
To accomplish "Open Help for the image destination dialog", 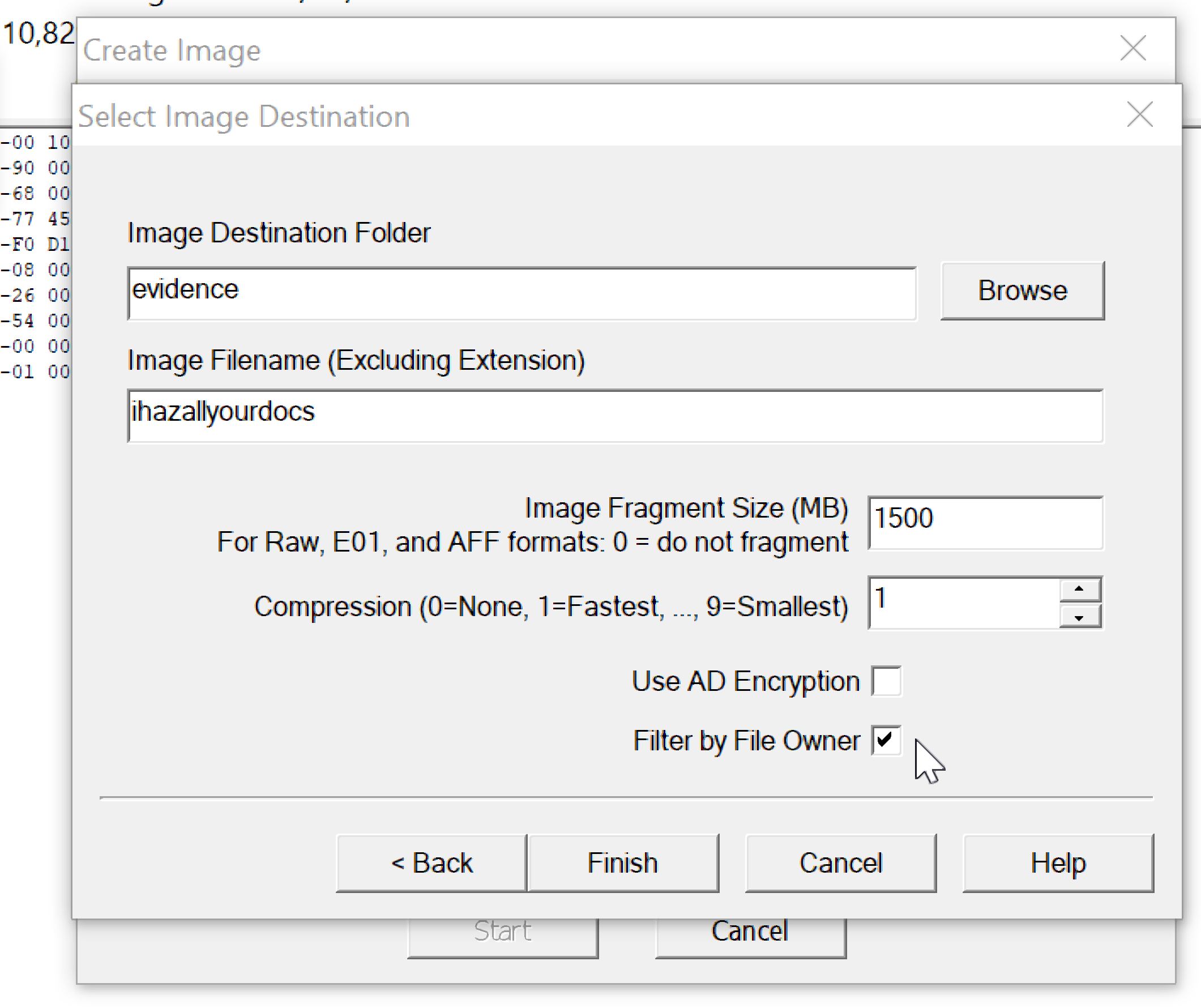I will coord(1059,862).
